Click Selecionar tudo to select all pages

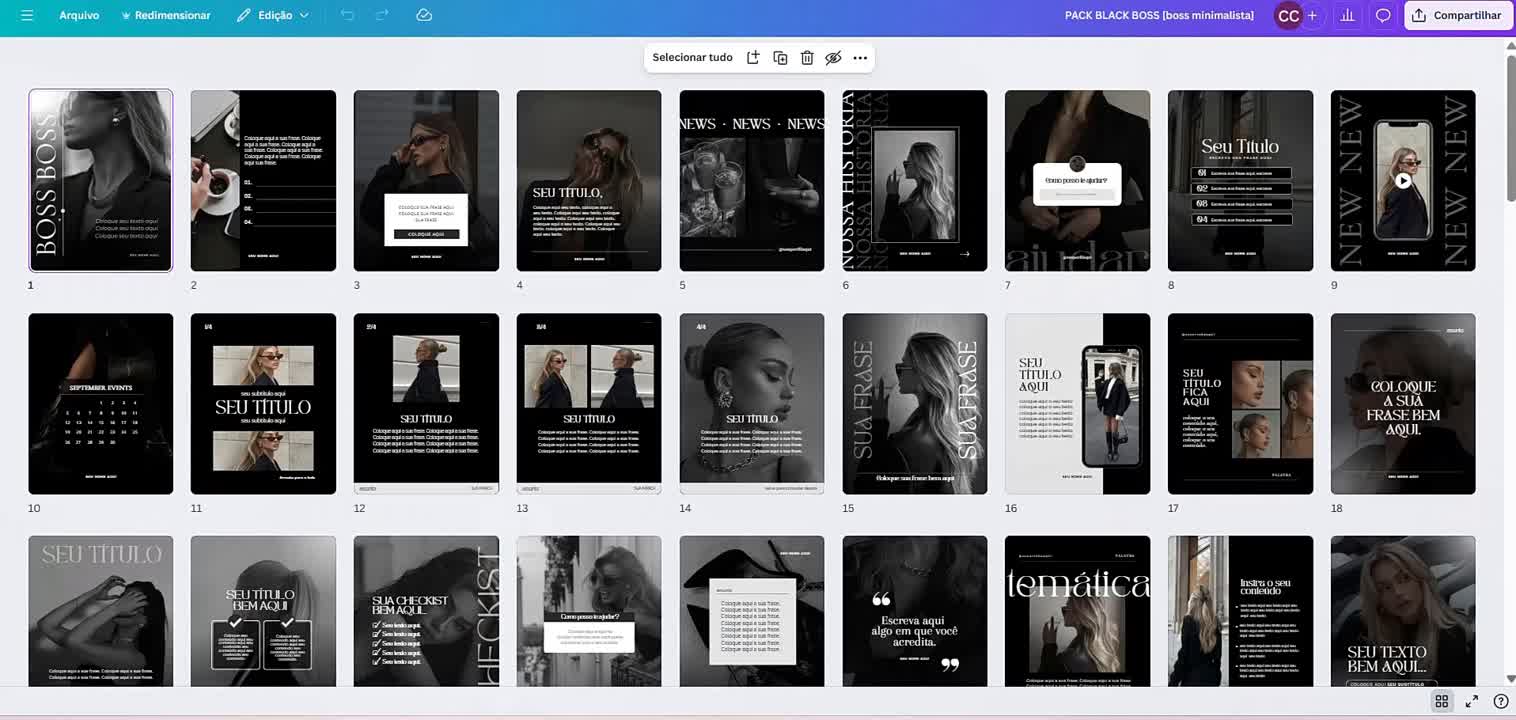(692, 58)
